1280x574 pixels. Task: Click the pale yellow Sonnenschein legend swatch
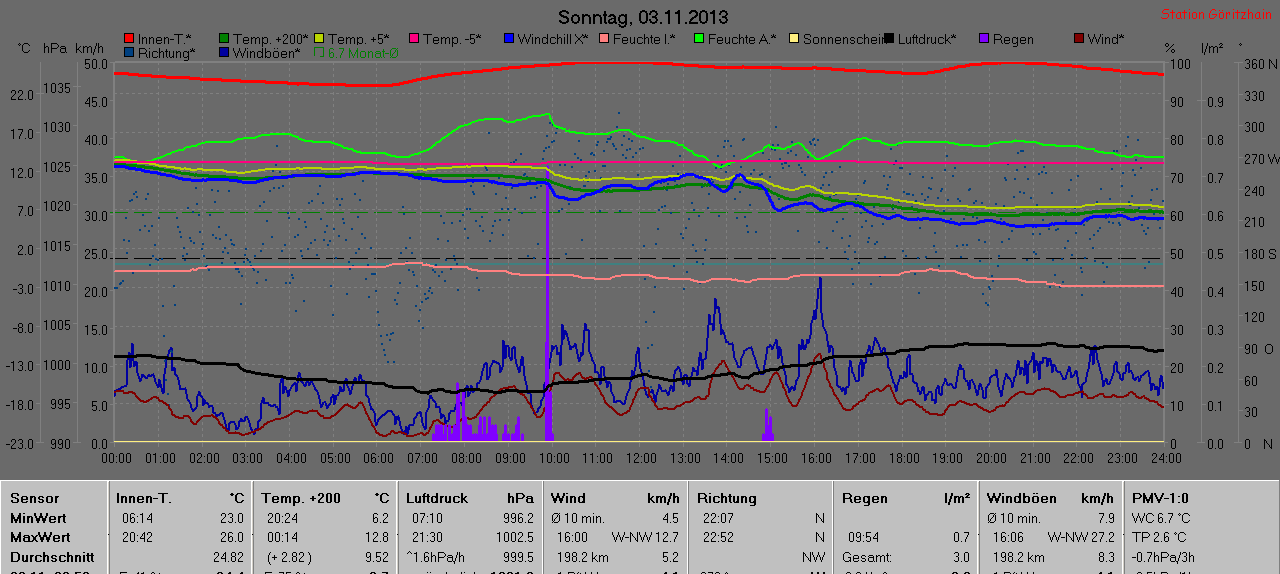point(794,38)
